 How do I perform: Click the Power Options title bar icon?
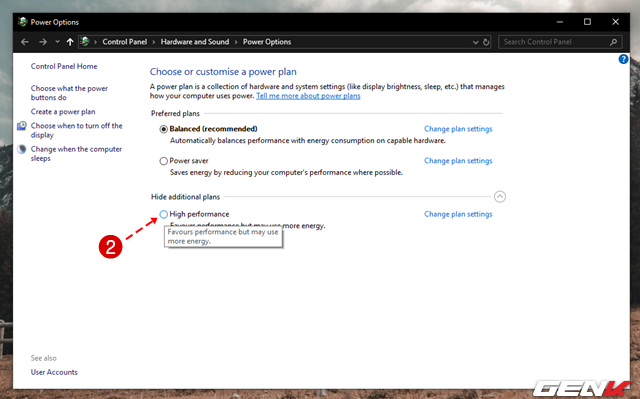22,22
